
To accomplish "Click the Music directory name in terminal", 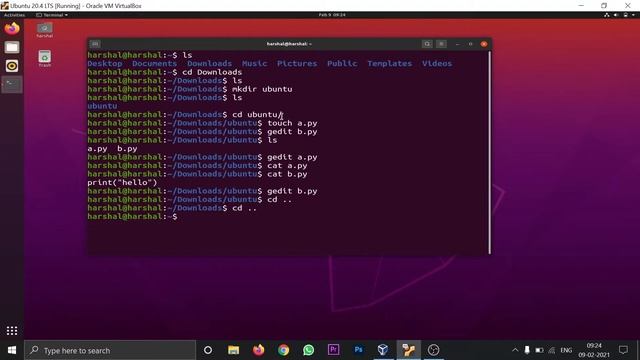I will pyautogui.click(x=254, y=64).
